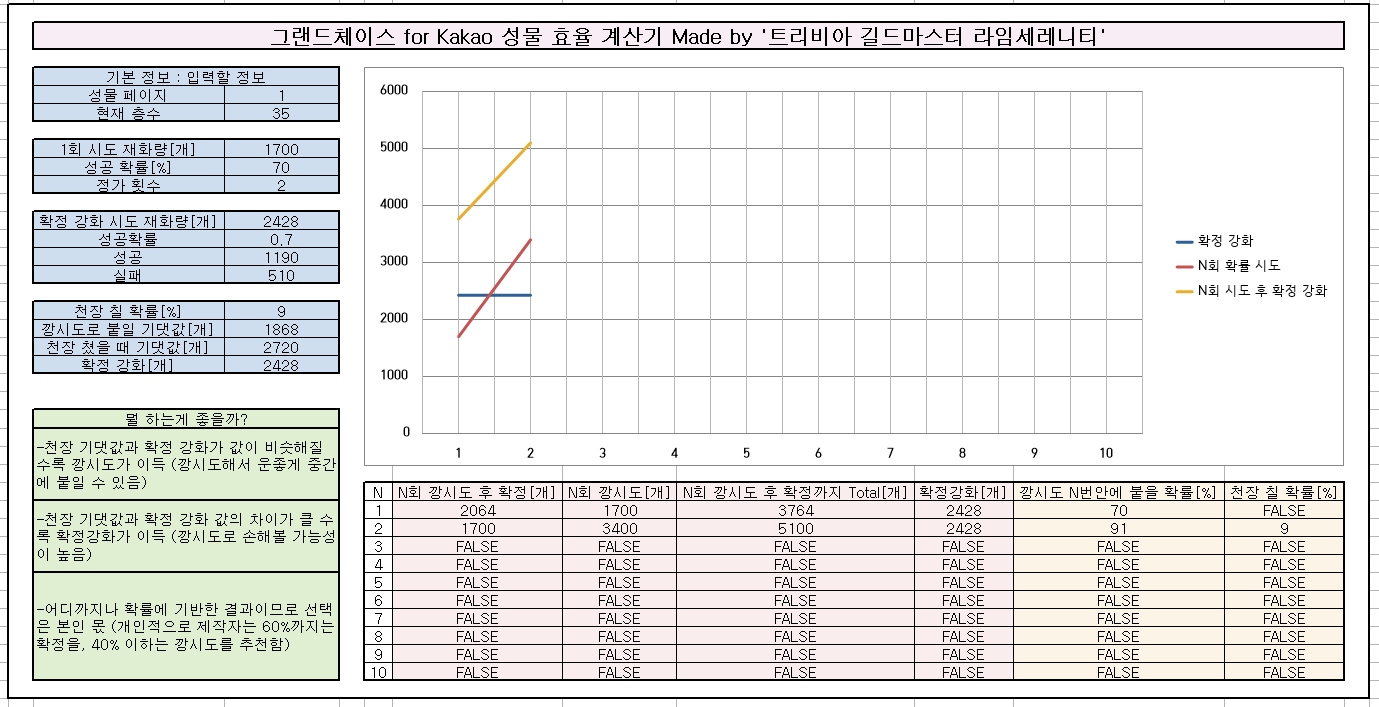Screen dimensions: 1379x707
Task: Select the '확정강화[개]' table column header
Action: [x=963, y=492]
